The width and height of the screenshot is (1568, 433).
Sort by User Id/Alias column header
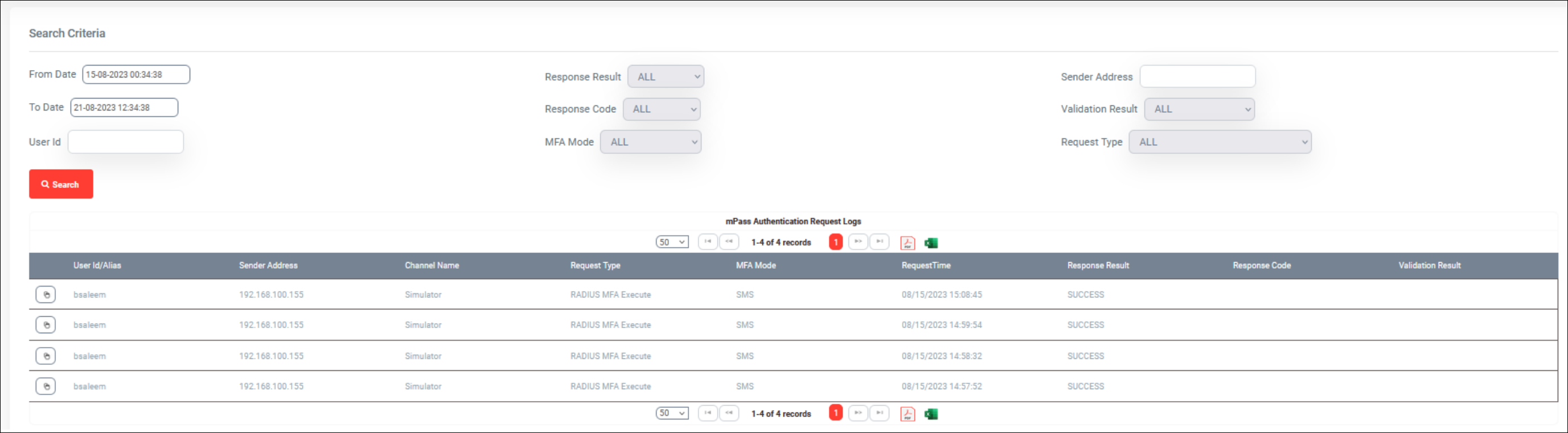click(x=97, y=265)
